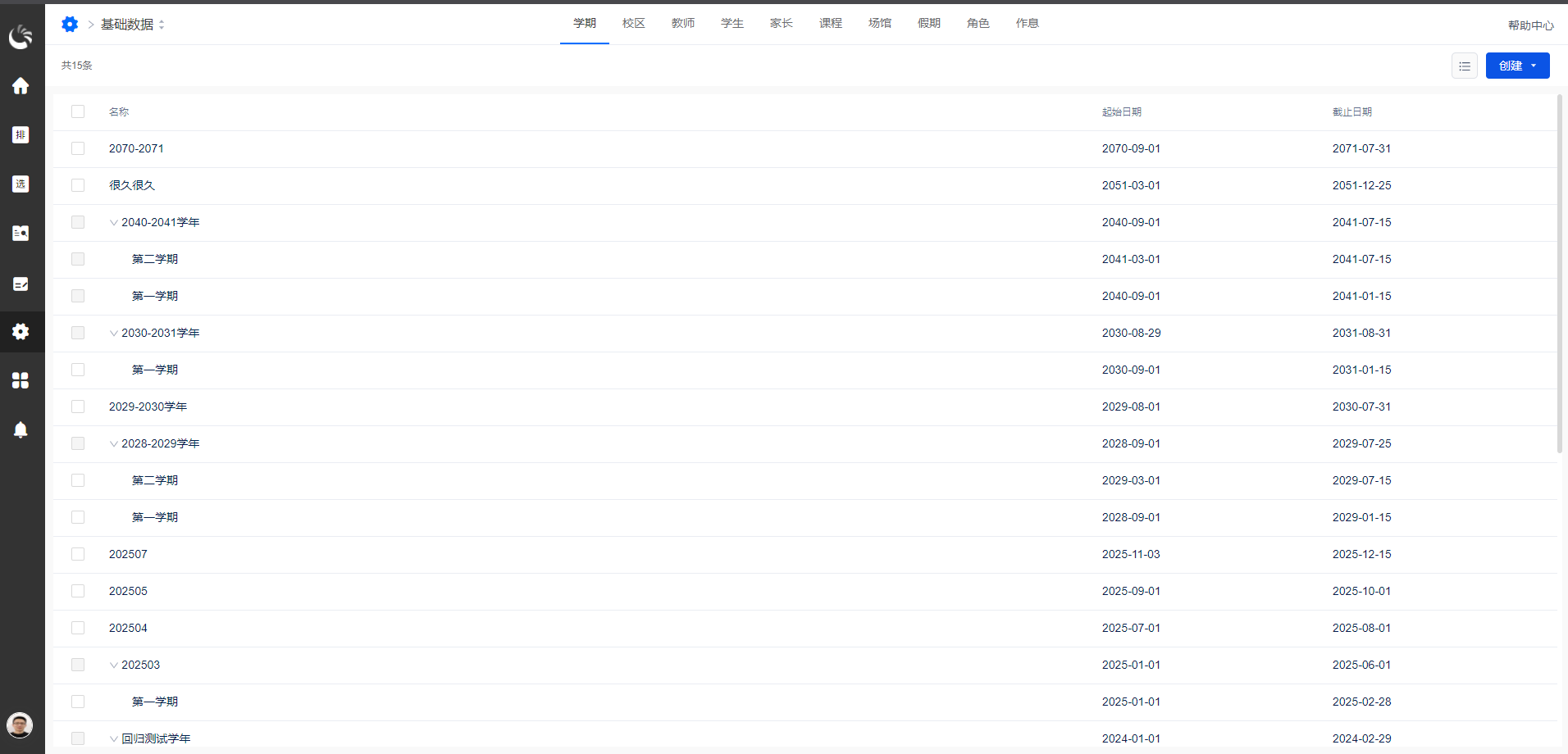The image size is (1568, 754).
Task: Open the course selection (选) sidebar icon
Action: click(21, 184)
